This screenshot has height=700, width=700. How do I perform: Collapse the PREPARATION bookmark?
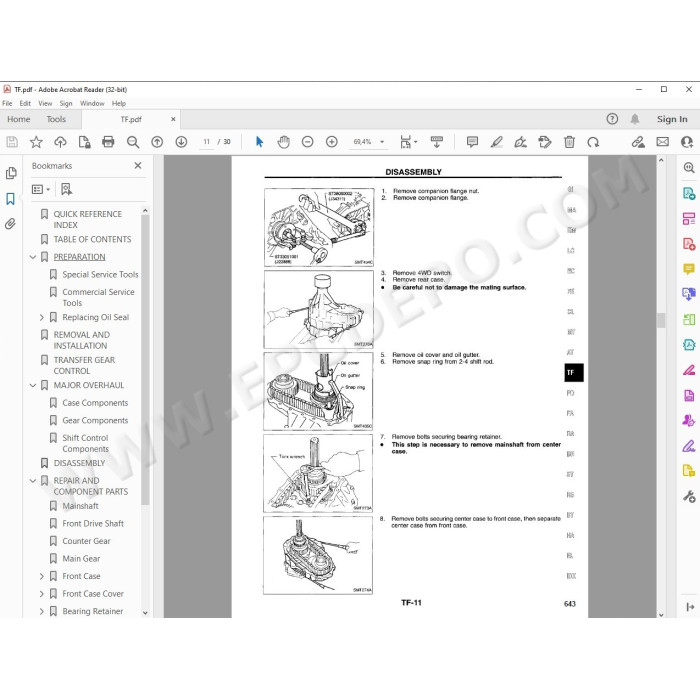tap(33, 257)
